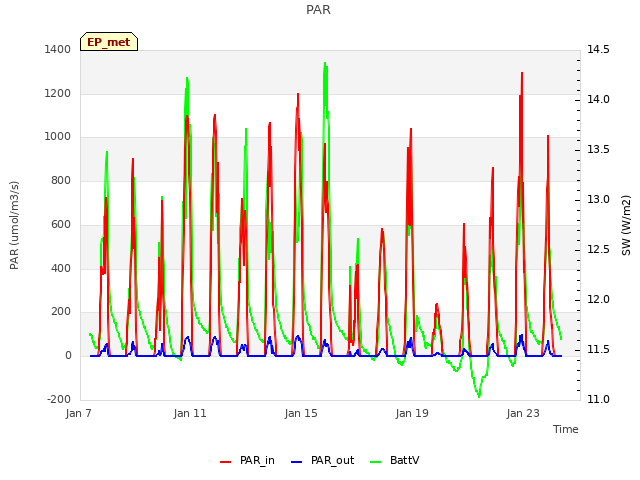
Task: Click the red PAR_in legend swatch
Action: coord(226,462)
